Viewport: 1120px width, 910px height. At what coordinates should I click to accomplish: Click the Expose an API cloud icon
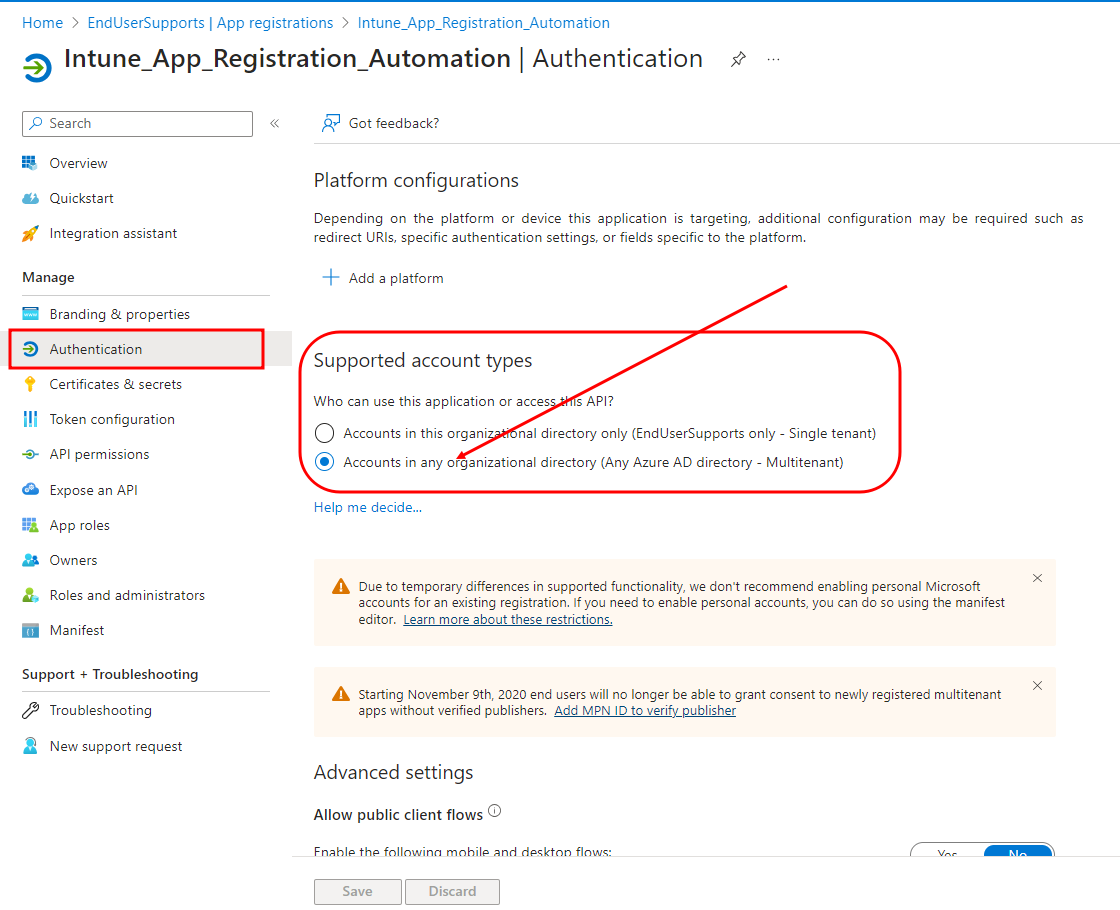click(x=30, y=489)
